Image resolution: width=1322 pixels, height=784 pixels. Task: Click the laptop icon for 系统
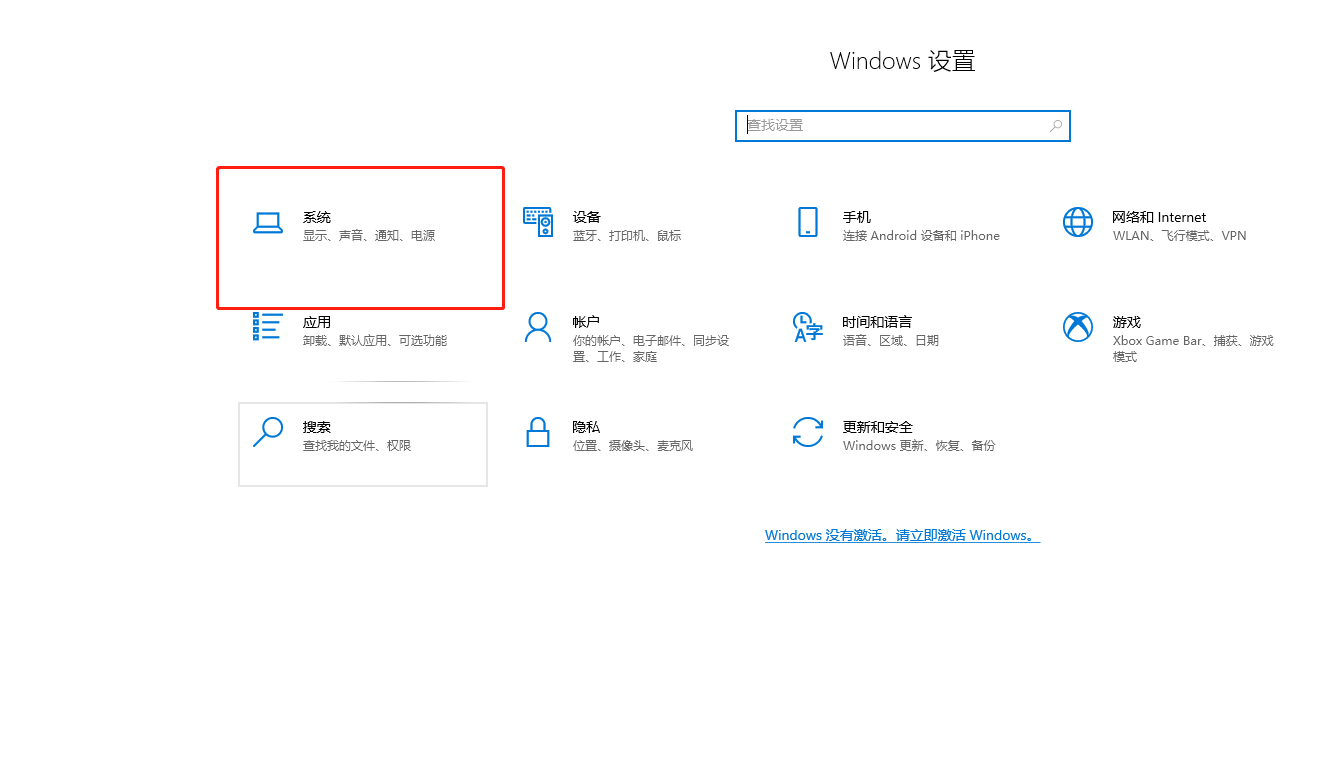coord(268,223)
